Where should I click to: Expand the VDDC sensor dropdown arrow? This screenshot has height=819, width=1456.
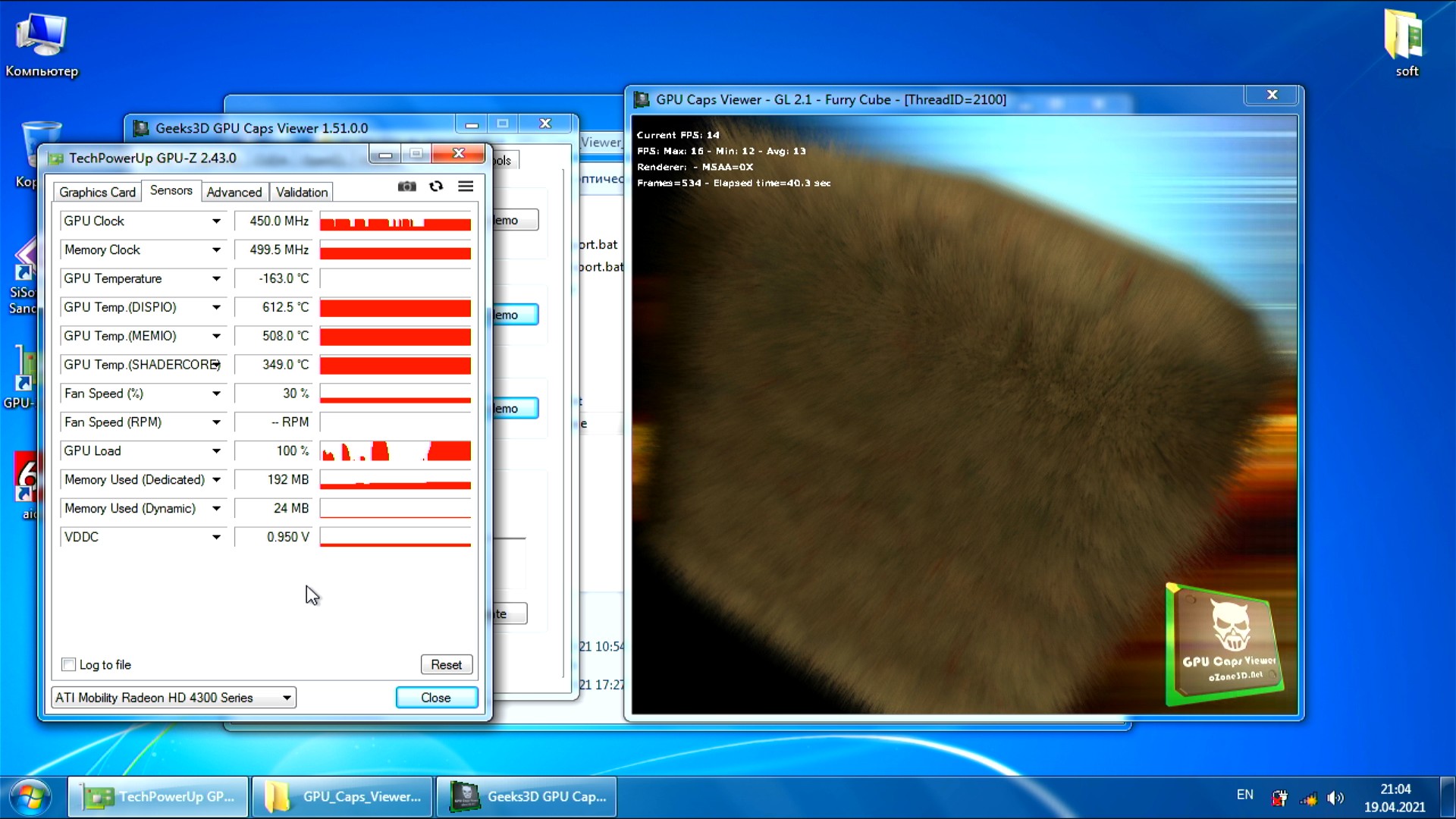coord(216,537)
